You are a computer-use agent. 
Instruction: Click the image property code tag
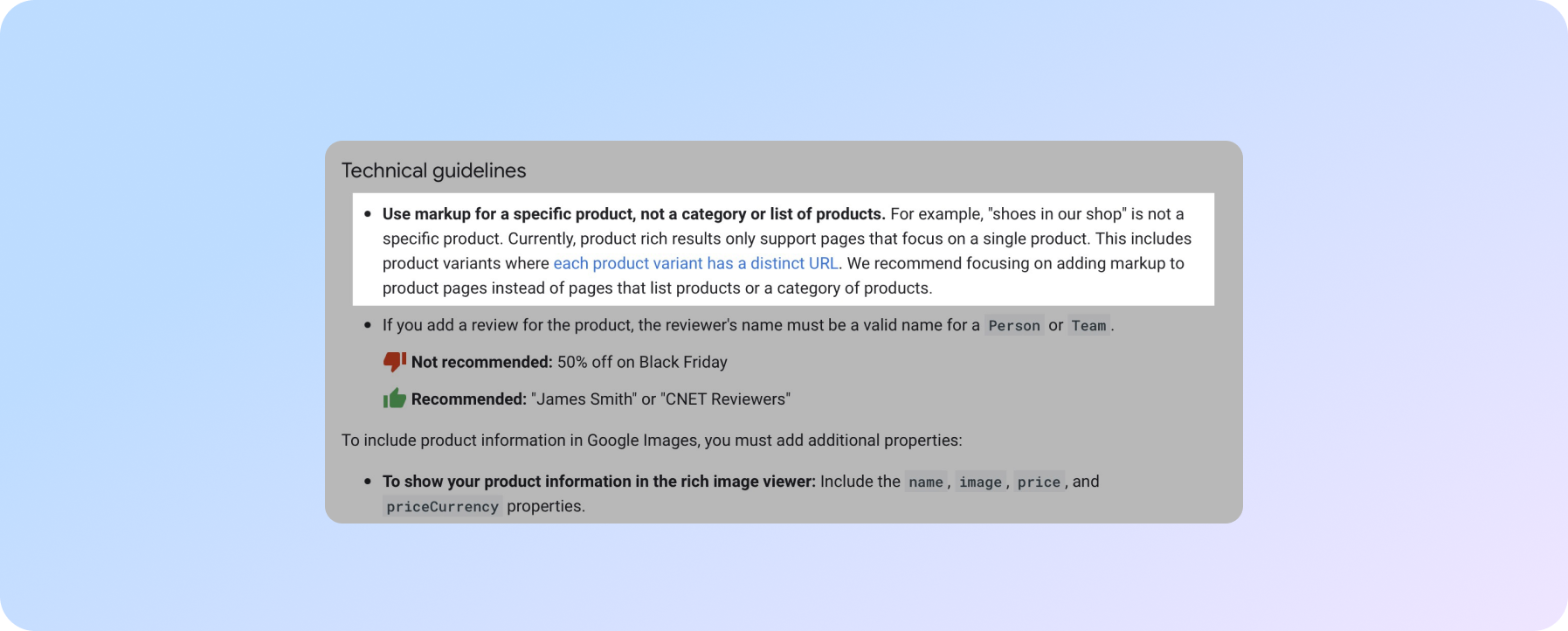point(980,482)
